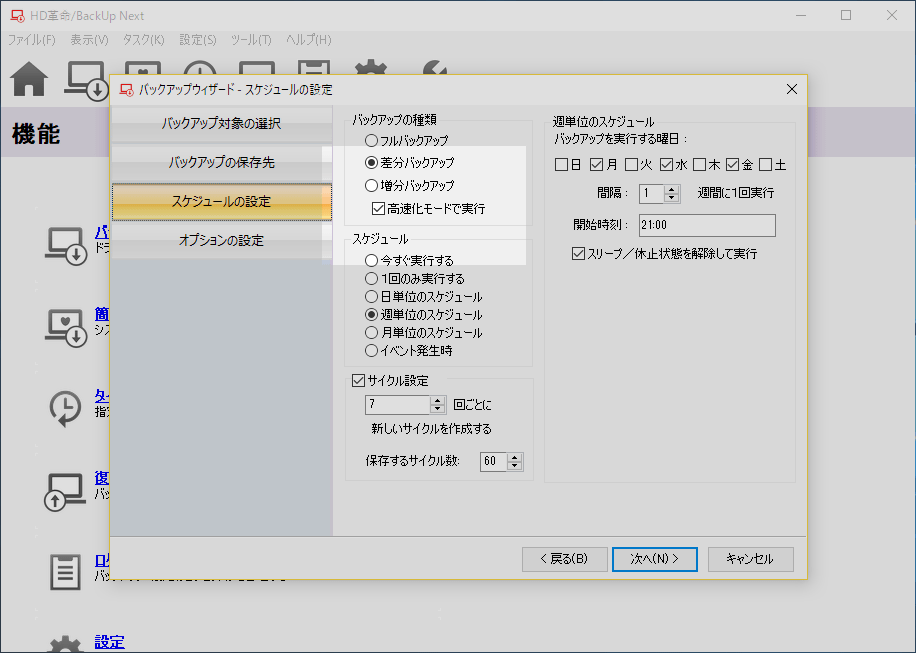The image size is (916, 653).
Task: Select スケジュールの設定 step
Action: (x=221, y=202)
